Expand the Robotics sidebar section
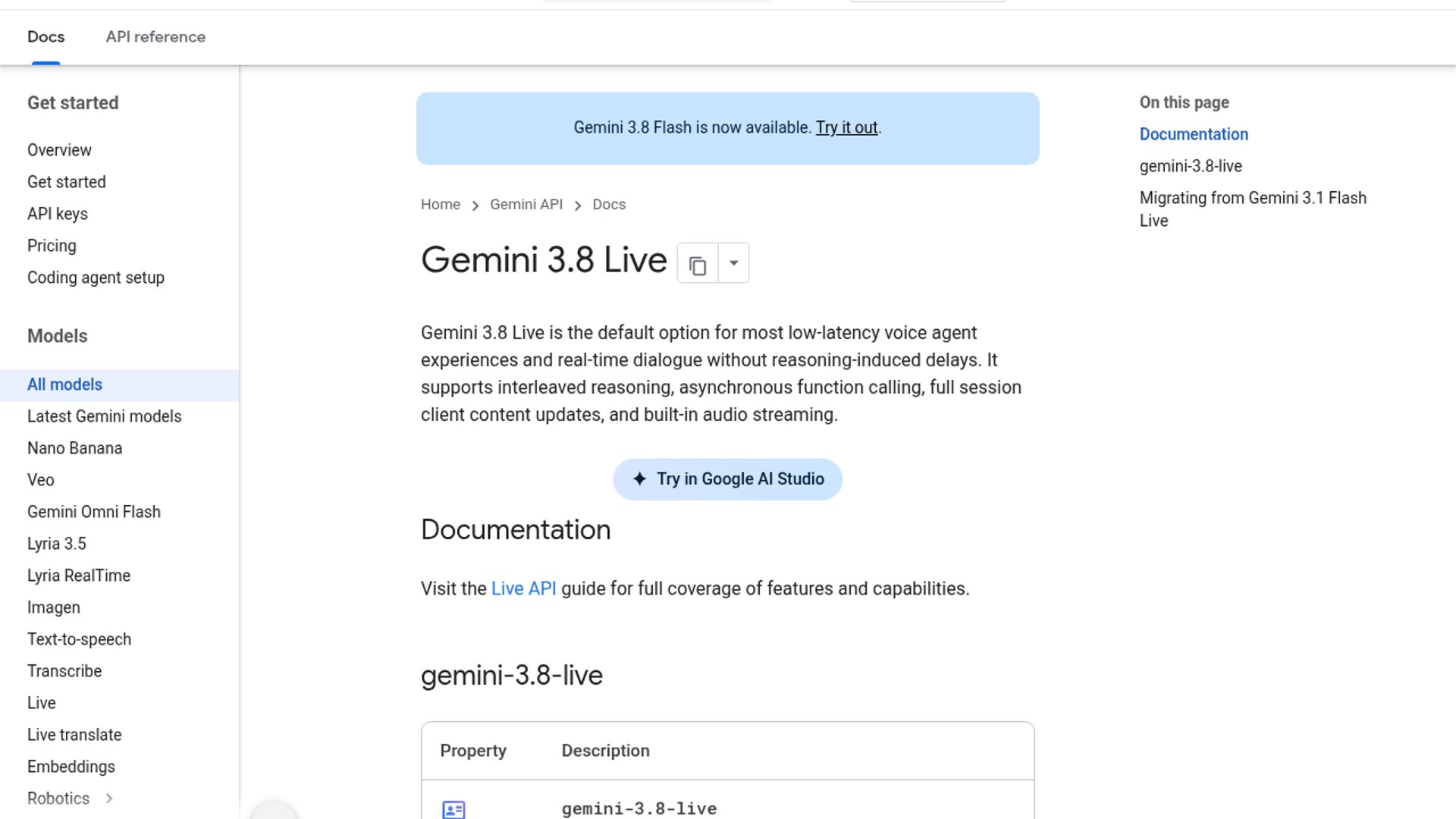Image resolution: width=1456 pixels, height=819 pixels. click(x=109, y=799)
